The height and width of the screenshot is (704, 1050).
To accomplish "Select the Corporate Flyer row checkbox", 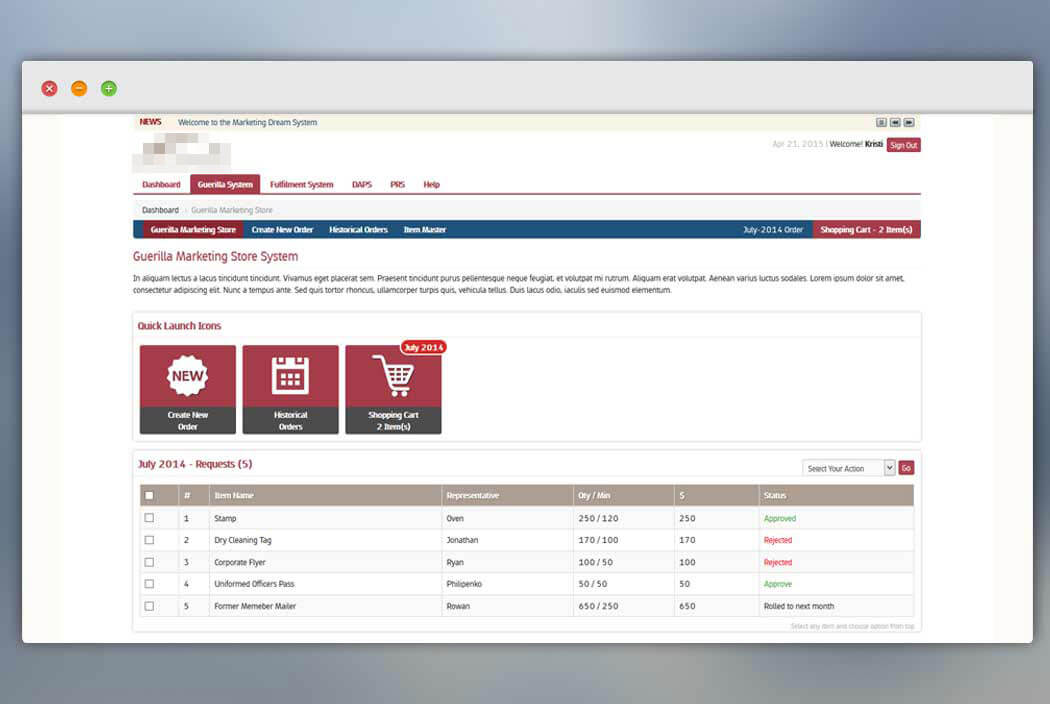I will 149,562.
